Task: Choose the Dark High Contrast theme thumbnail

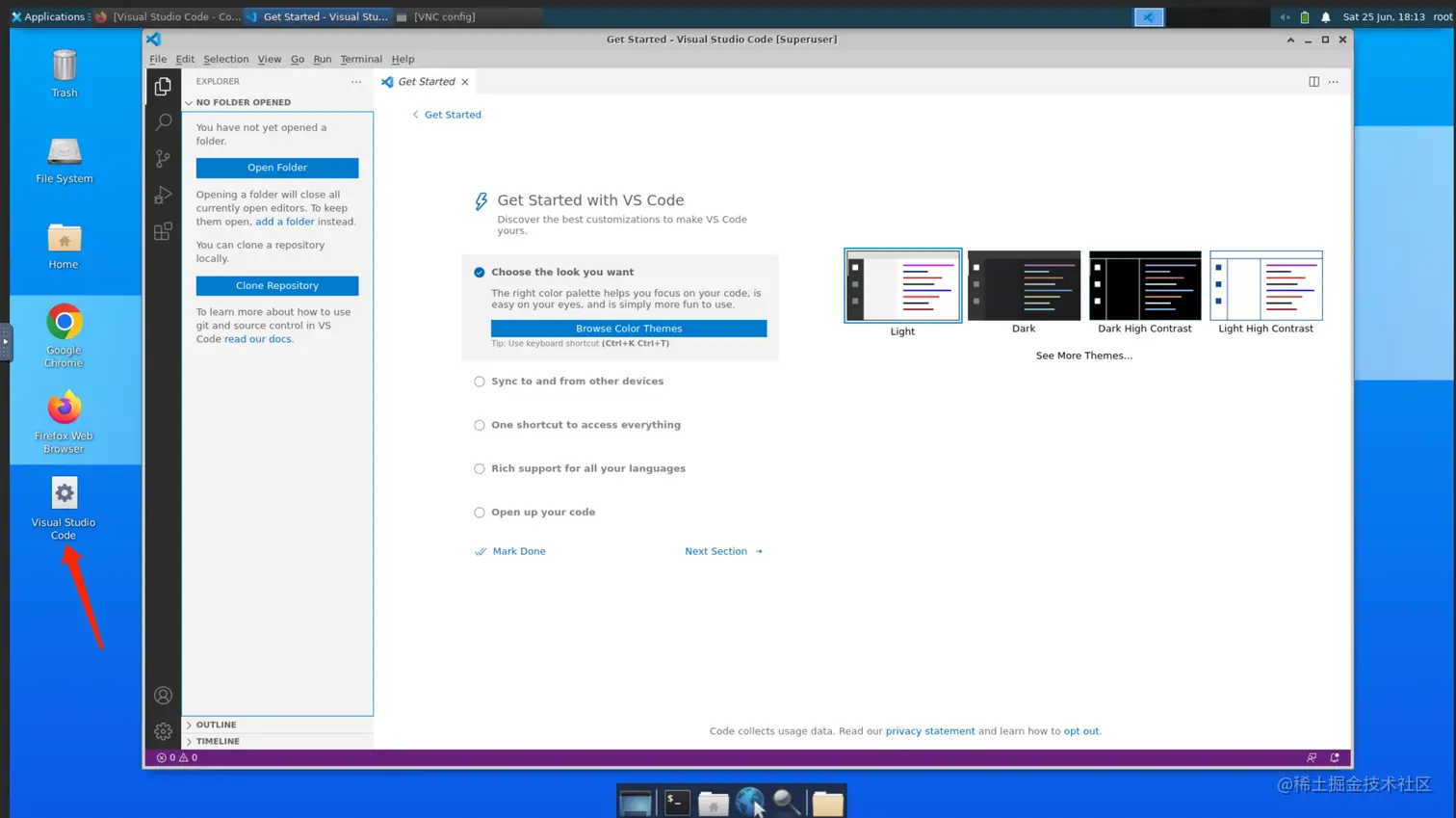Action: tap(1145, 286)
